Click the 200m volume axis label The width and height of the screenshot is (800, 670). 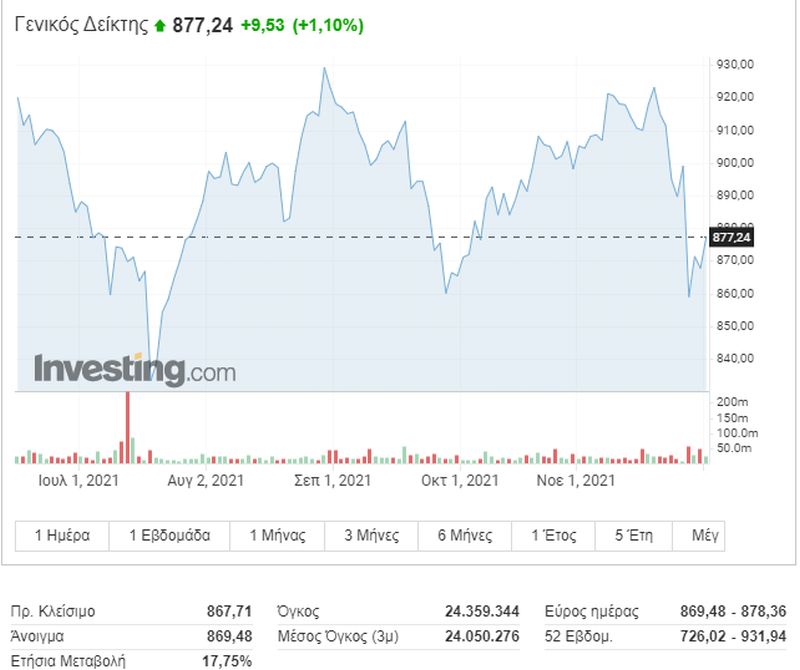[x=733, y=402]
